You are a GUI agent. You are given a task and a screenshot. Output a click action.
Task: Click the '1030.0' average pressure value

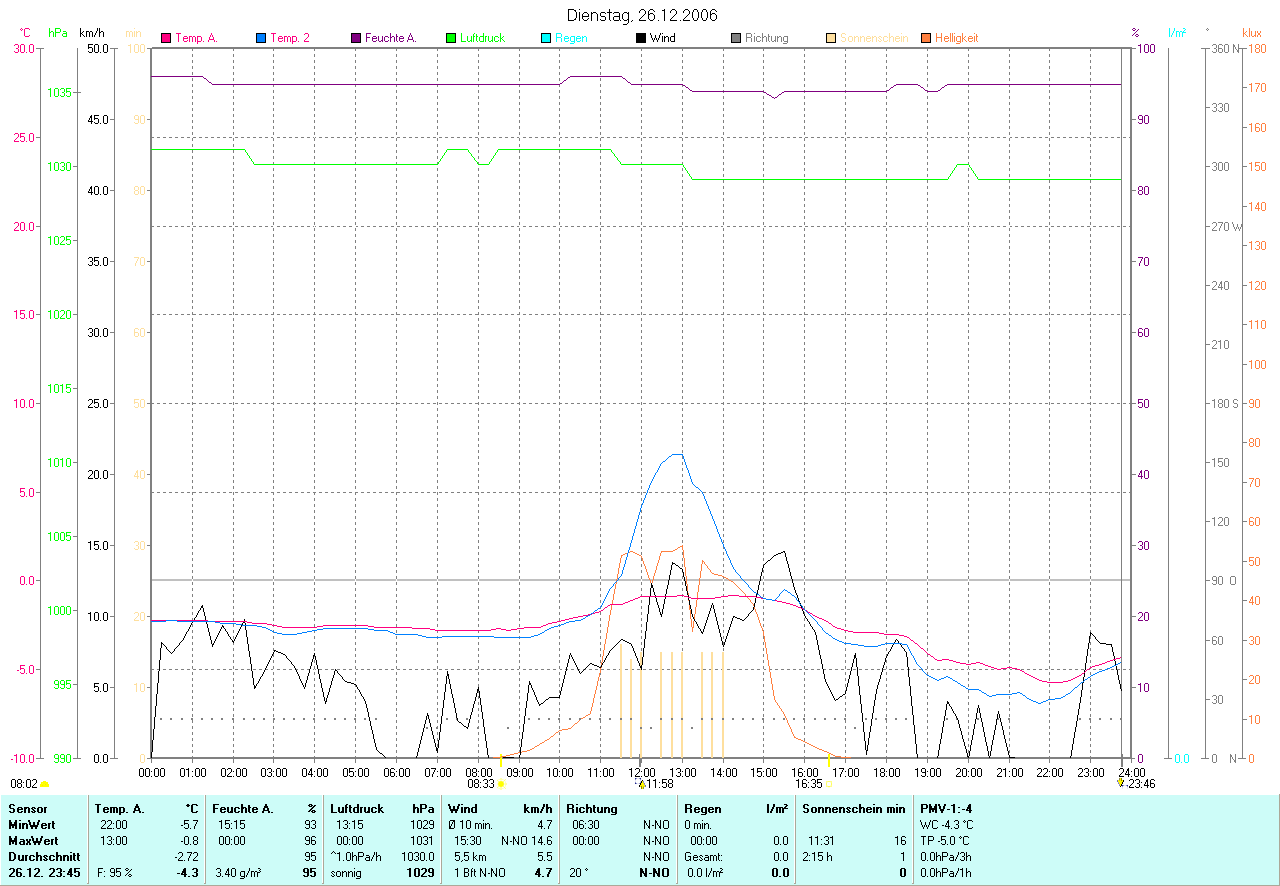[417, 857]
